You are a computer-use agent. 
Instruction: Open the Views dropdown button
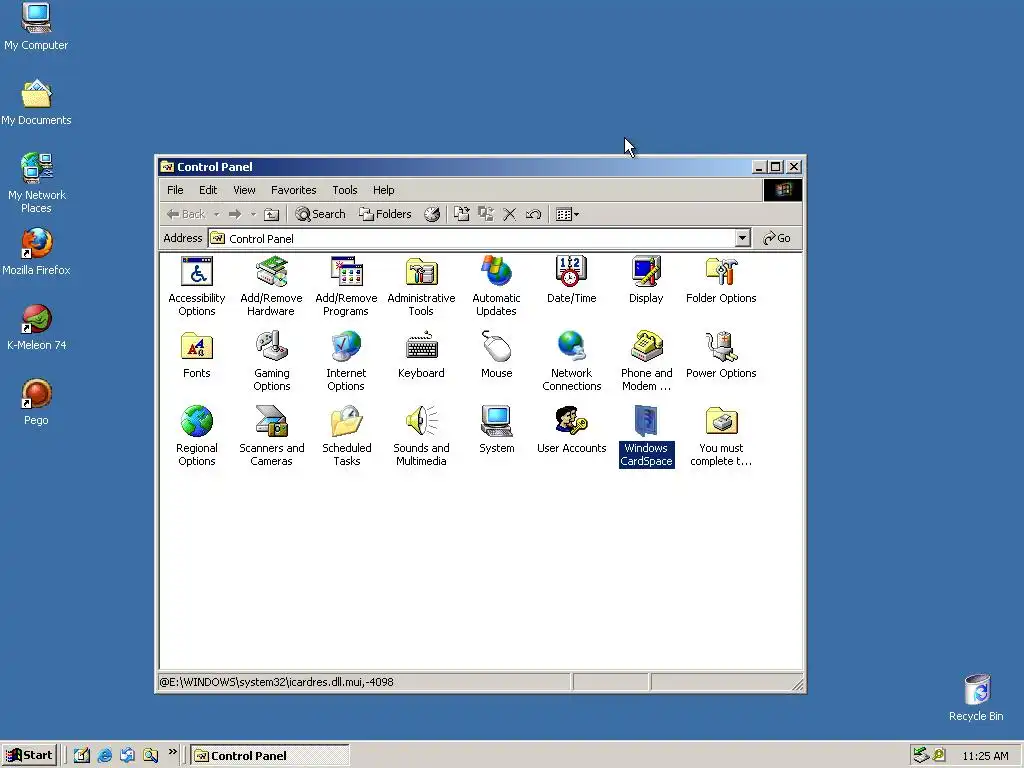click(567, 214)
